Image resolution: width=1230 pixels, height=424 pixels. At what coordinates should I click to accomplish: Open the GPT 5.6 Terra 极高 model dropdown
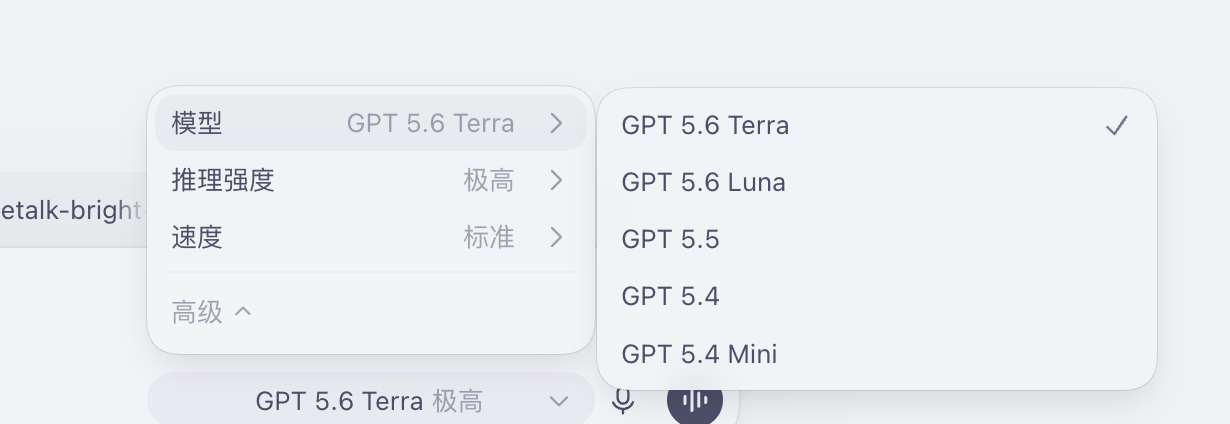point(371,401)
